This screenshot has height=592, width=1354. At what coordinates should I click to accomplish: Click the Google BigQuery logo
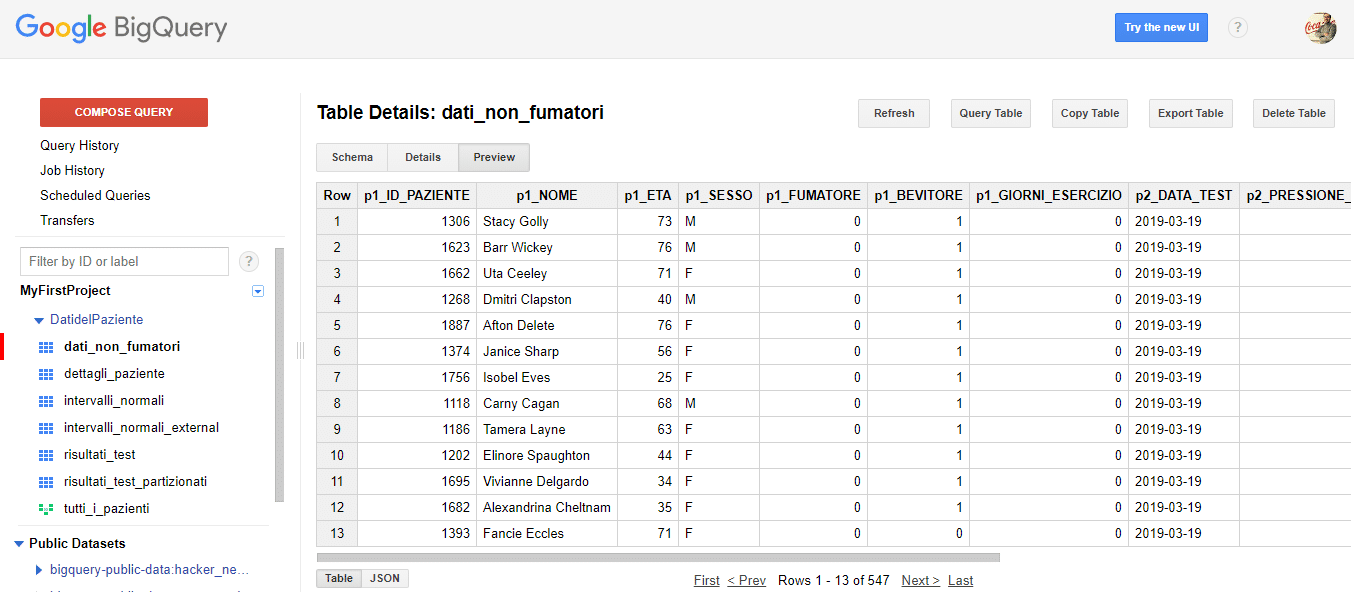(x=121, y=29)
